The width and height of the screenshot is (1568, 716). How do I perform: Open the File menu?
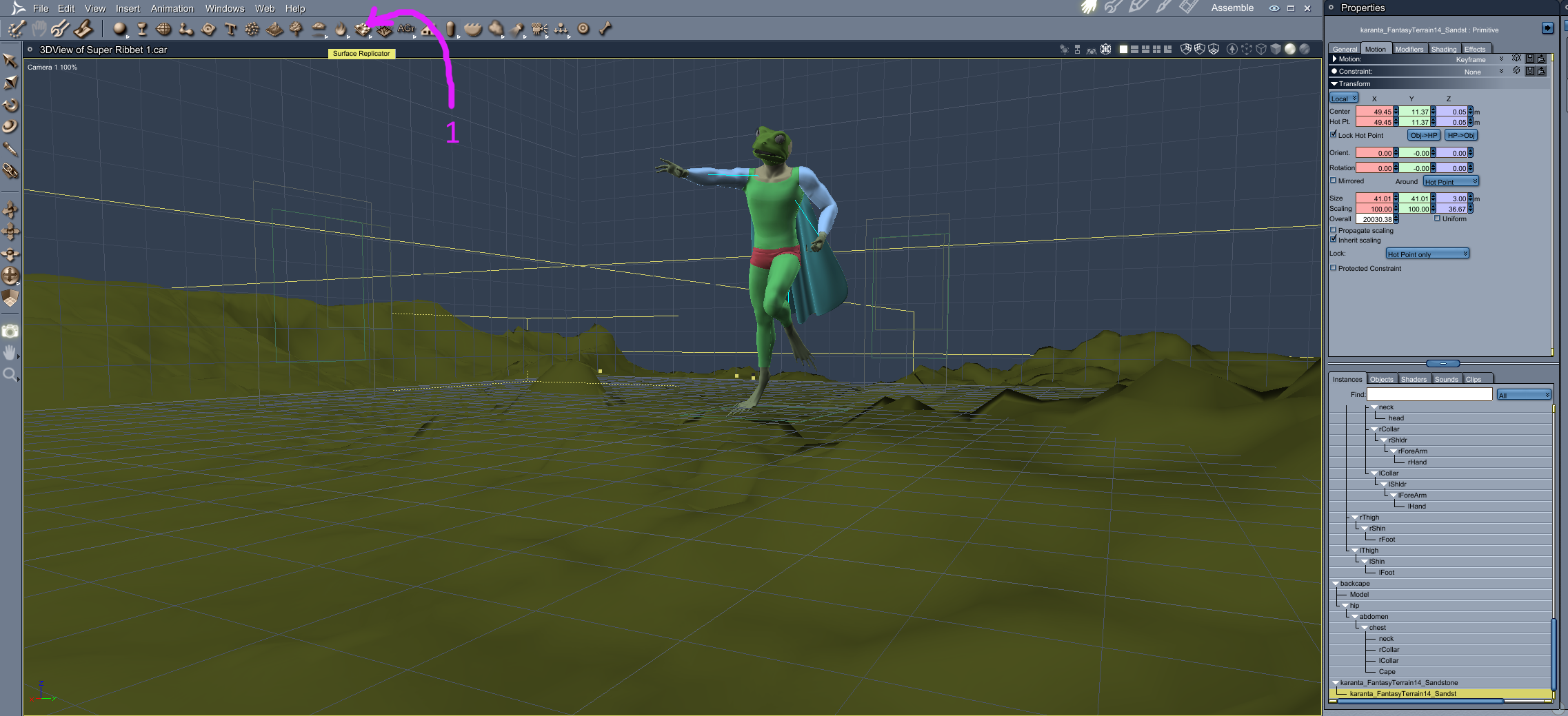[41, 8]
